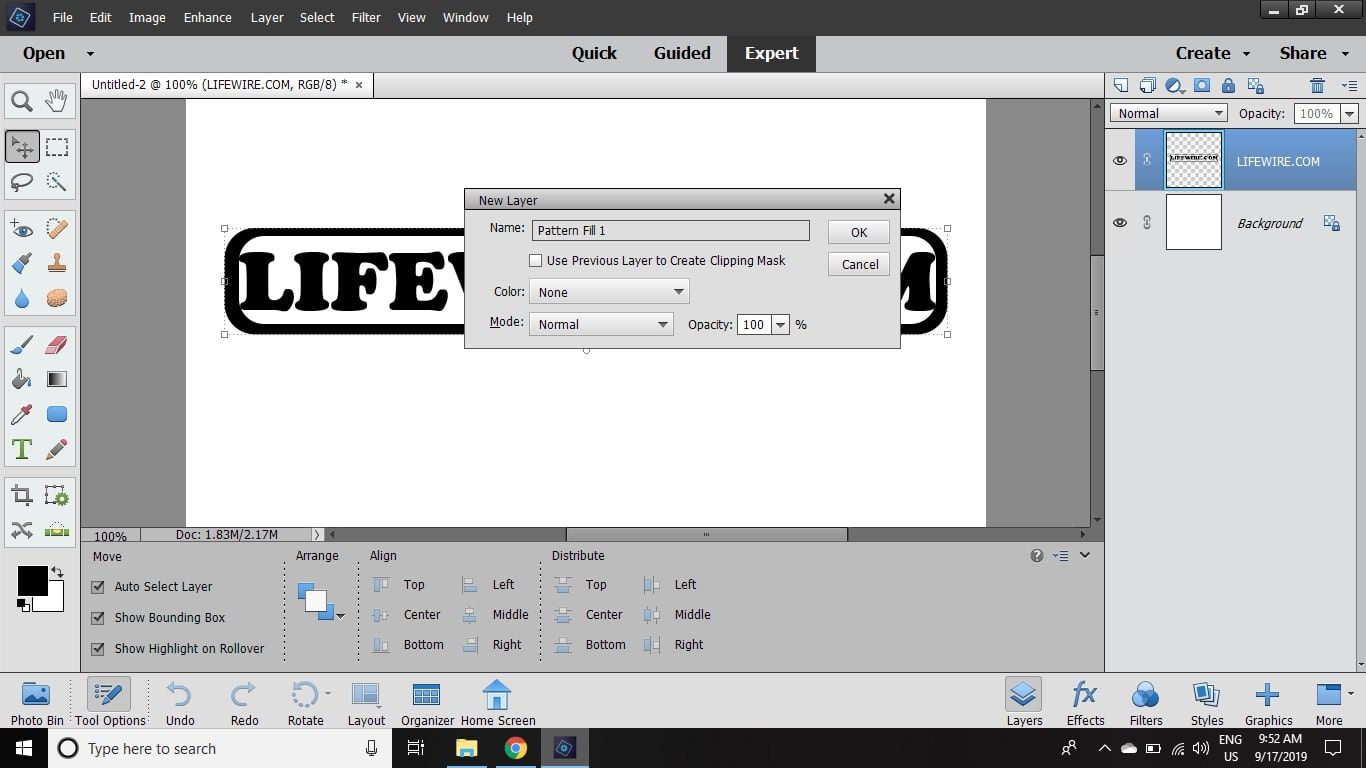Create a new layer icon in Layers panel
This screenshot has width=1366, height=768.
click(x=1121, y=86)
